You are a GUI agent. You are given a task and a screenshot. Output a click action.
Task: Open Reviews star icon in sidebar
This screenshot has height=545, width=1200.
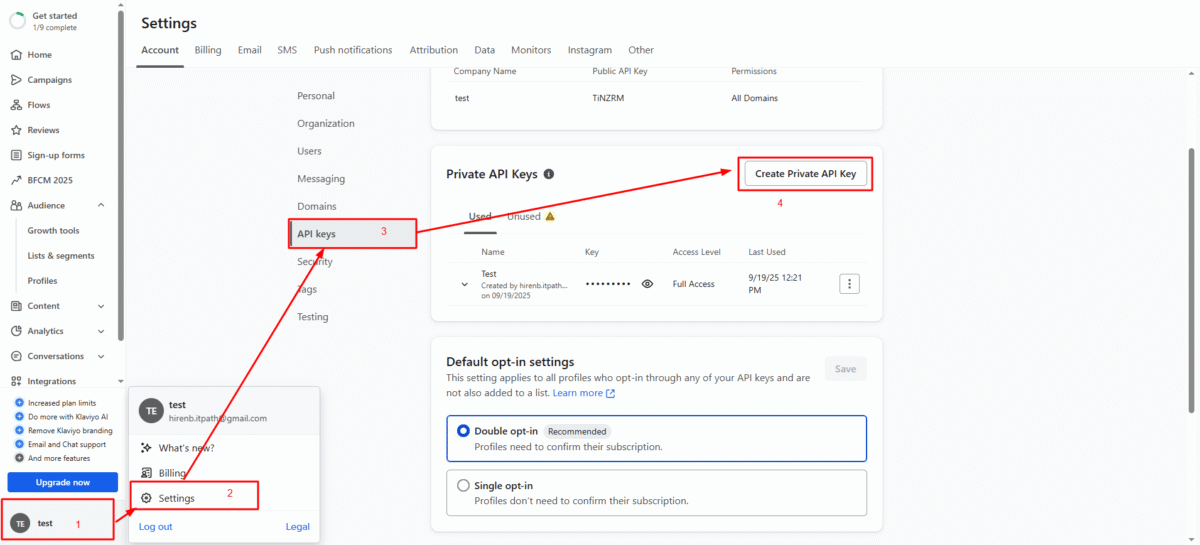tap(17, 130)
